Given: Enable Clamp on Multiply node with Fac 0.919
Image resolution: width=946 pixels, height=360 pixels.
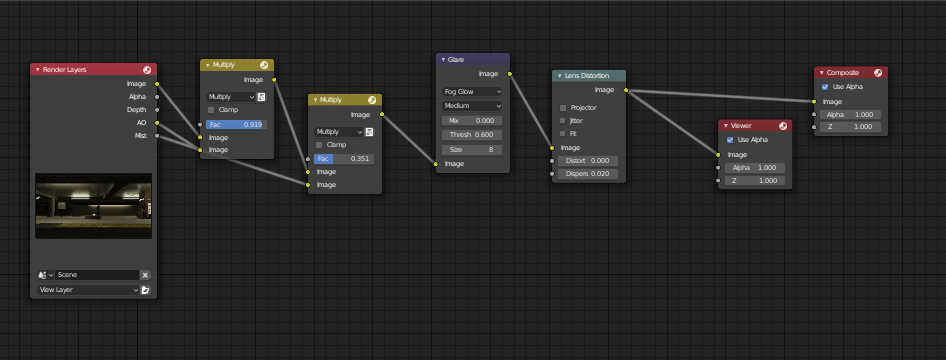Looking at the screenshot, I should (211, 110).
